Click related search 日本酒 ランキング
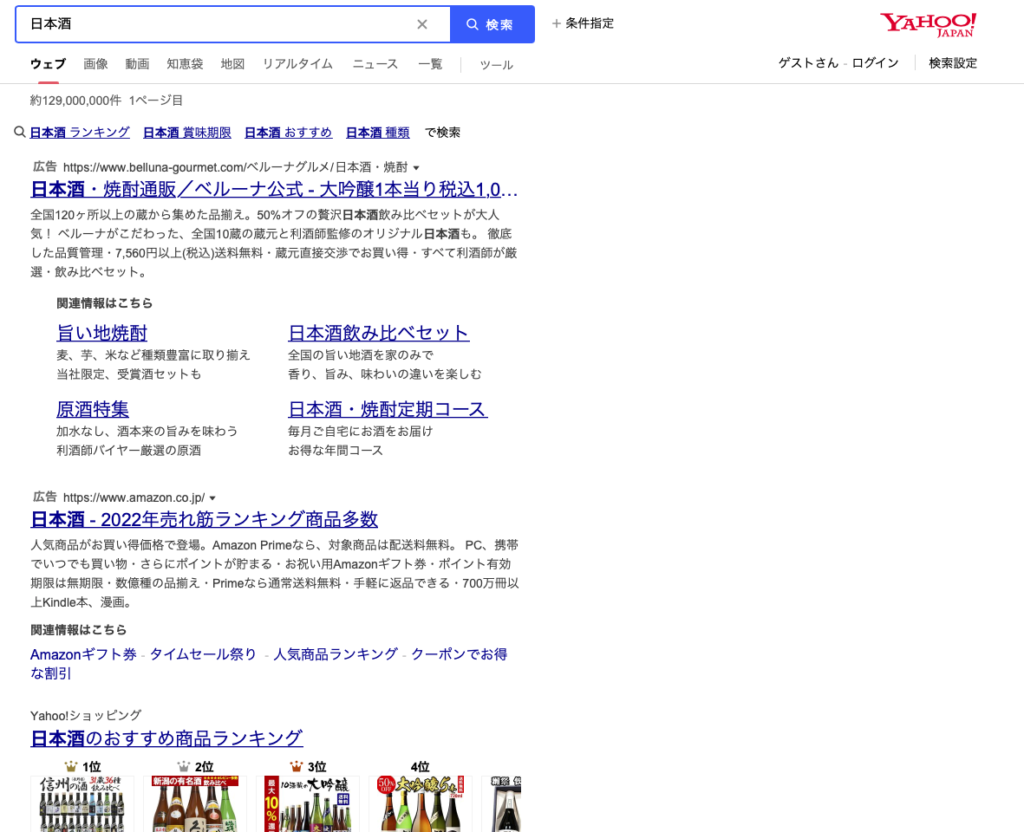The width and height of the screenshot is (1024, 832). pyautogui.click(x=80, y=133)
